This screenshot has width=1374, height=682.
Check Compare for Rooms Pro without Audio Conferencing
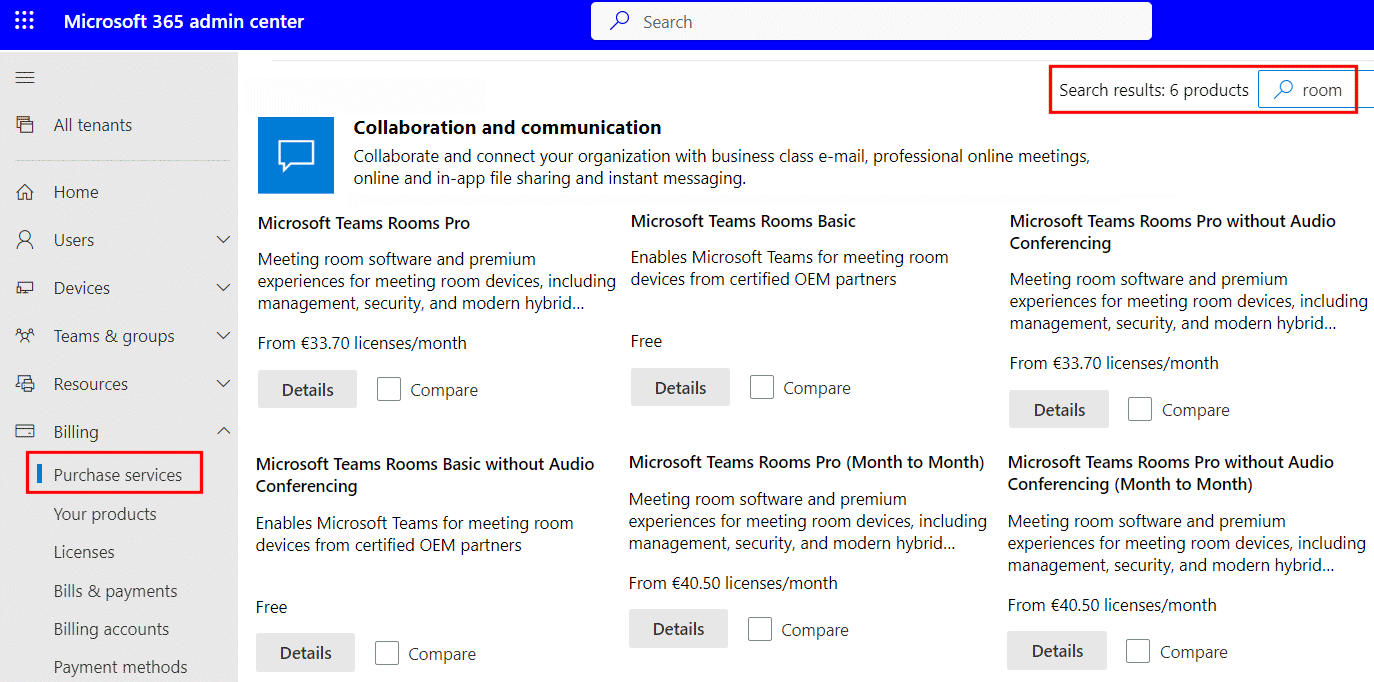tap(1140, 409)
